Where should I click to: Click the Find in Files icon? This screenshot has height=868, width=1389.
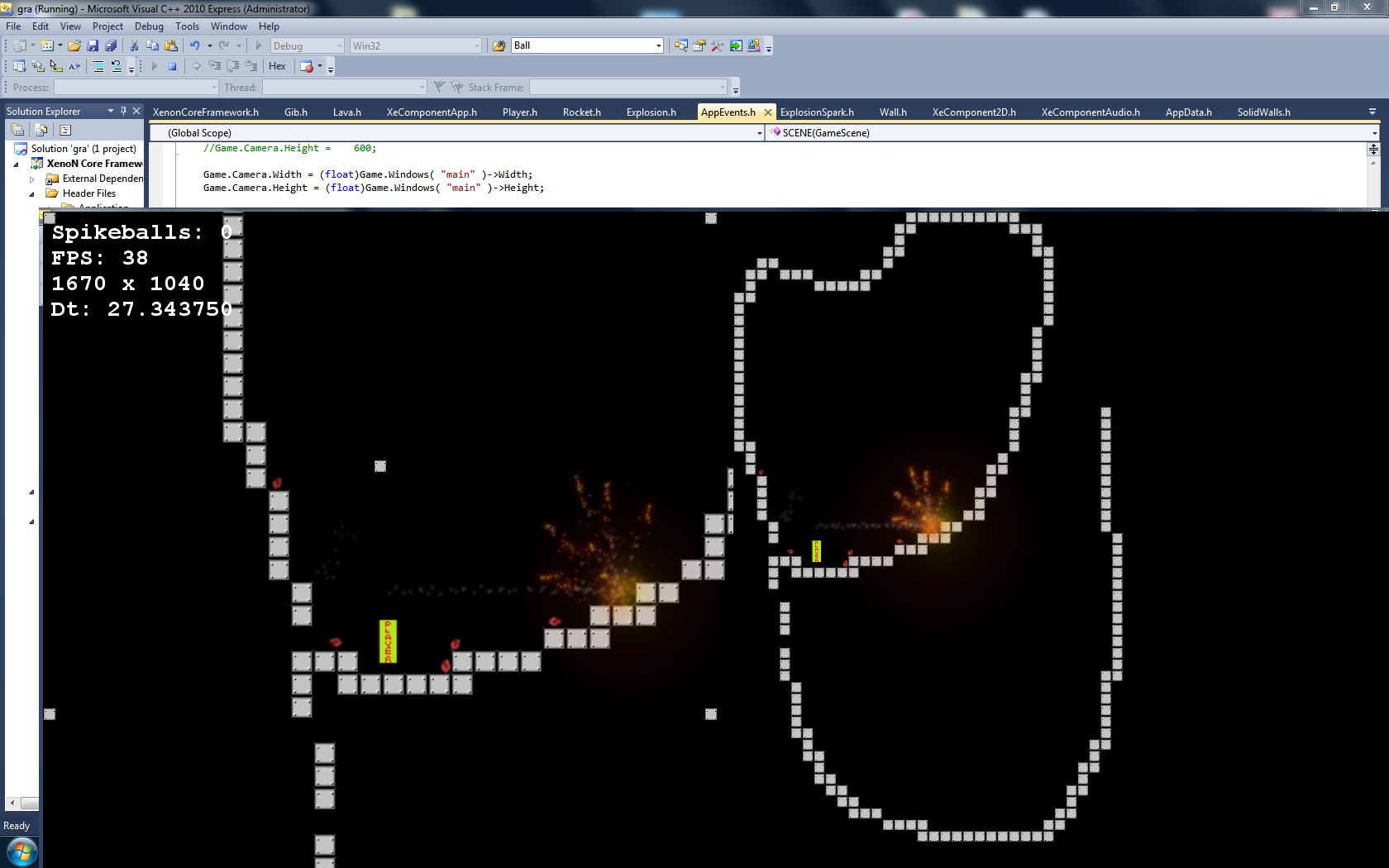point(499,46)
